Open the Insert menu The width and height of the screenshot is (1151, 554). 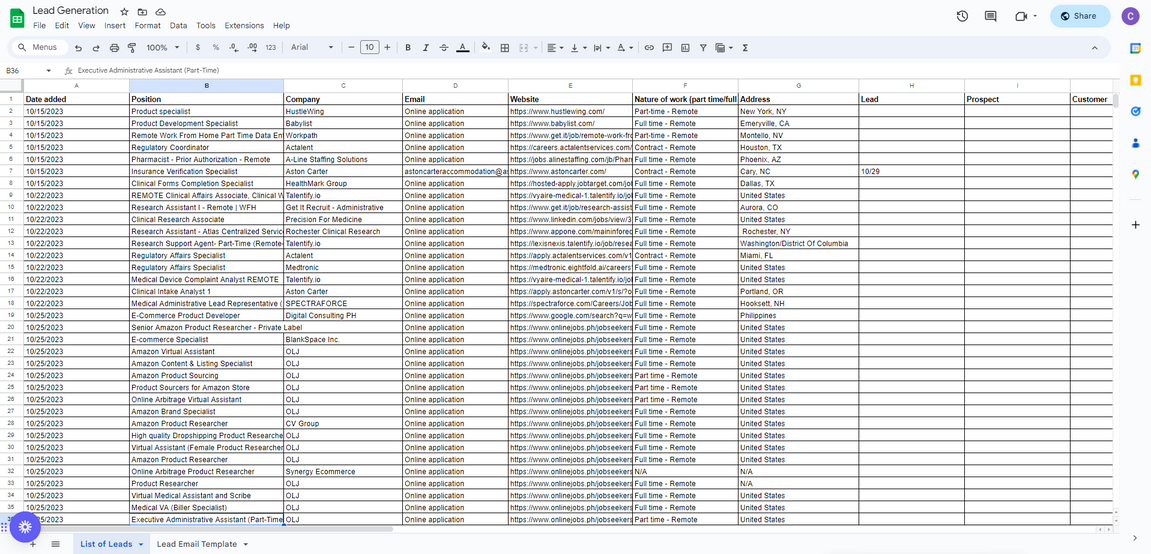tap(115, 26)
